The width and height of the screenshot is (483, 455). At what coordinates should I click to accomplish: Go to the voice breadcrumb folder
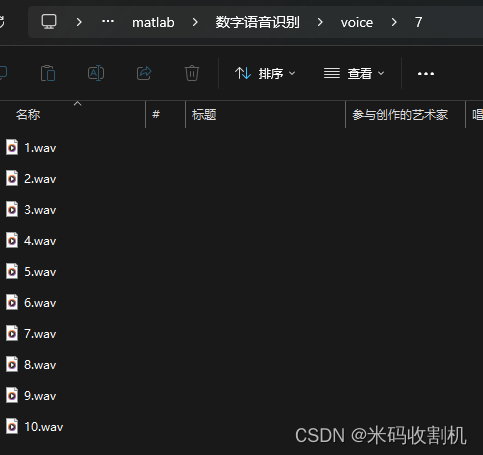[x=357, y=23]
